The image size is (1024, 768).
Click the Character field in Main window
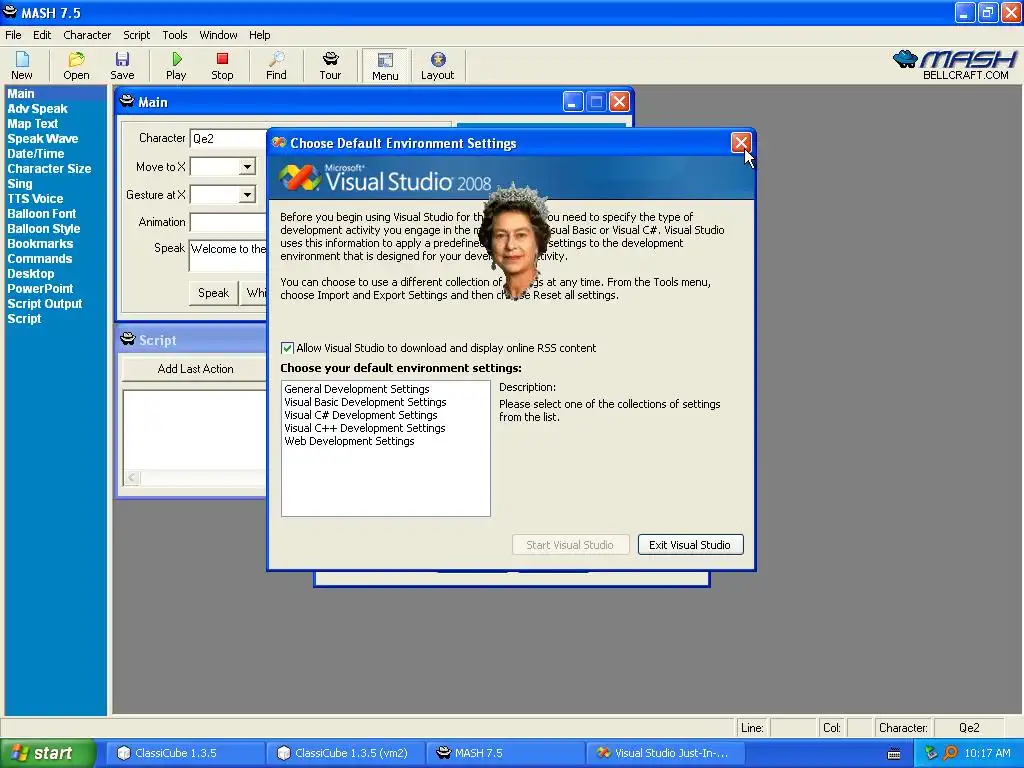pyautogui.click(x=228, y=138)
